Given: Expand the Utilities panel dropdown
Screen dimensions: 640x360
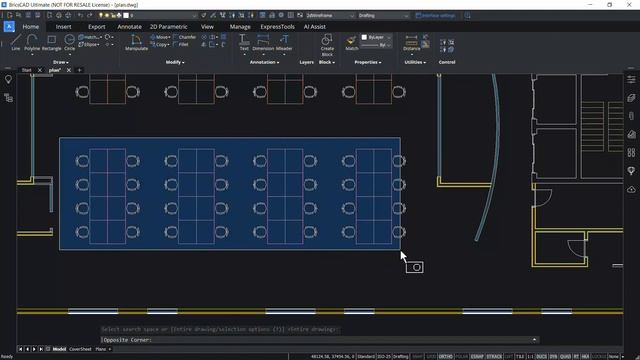Looking at the screenshot, I should coord(415,62).
